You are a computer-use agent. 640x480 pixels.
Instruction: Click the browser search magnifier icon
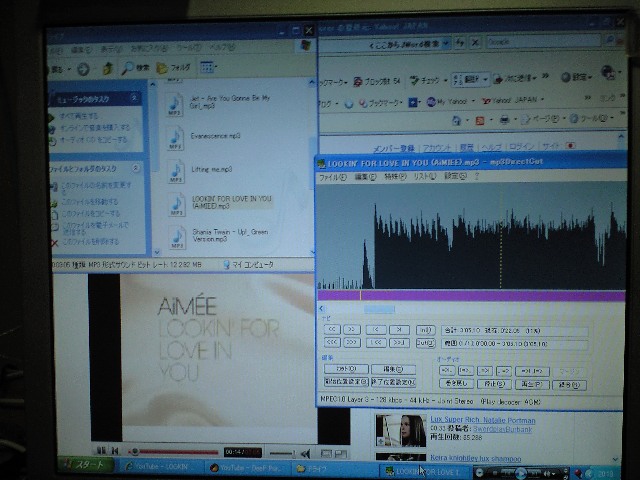click(x=610, y=40)
